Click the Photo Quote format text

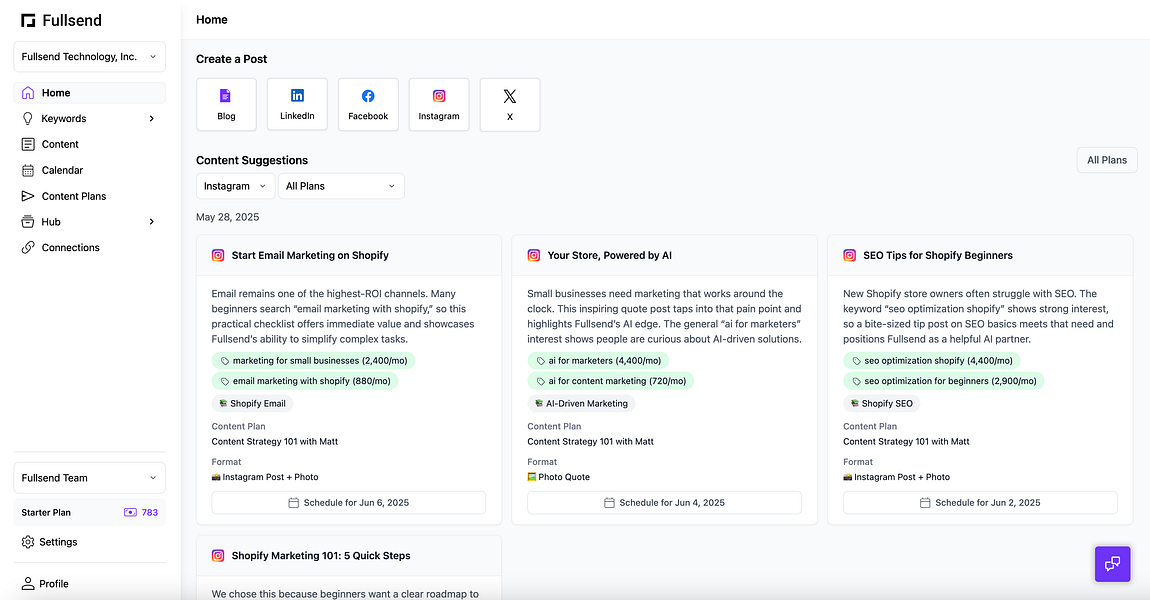point(564,477)
